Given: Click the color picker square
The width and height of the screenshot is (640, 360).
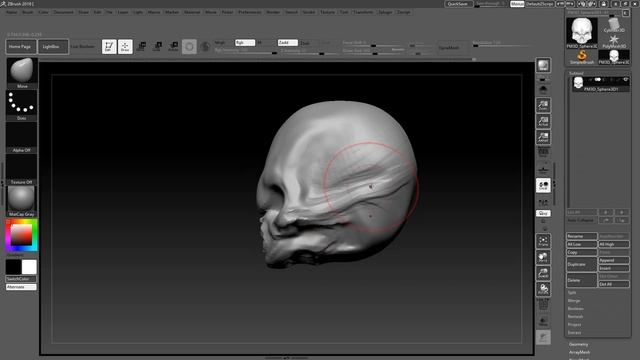Looking at the screenshot, I should (21, 235).
